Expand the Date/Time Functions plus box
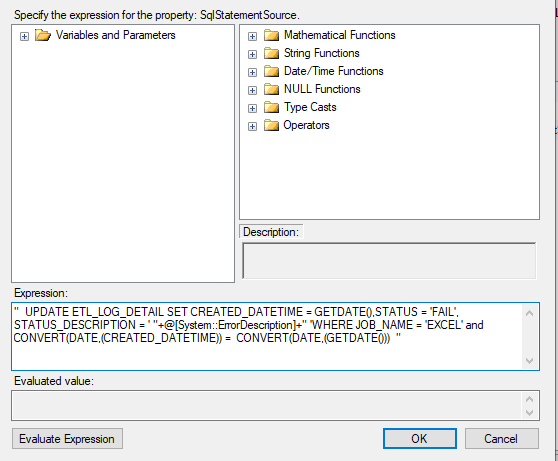 pyautogui.click(x=252, y=72)
